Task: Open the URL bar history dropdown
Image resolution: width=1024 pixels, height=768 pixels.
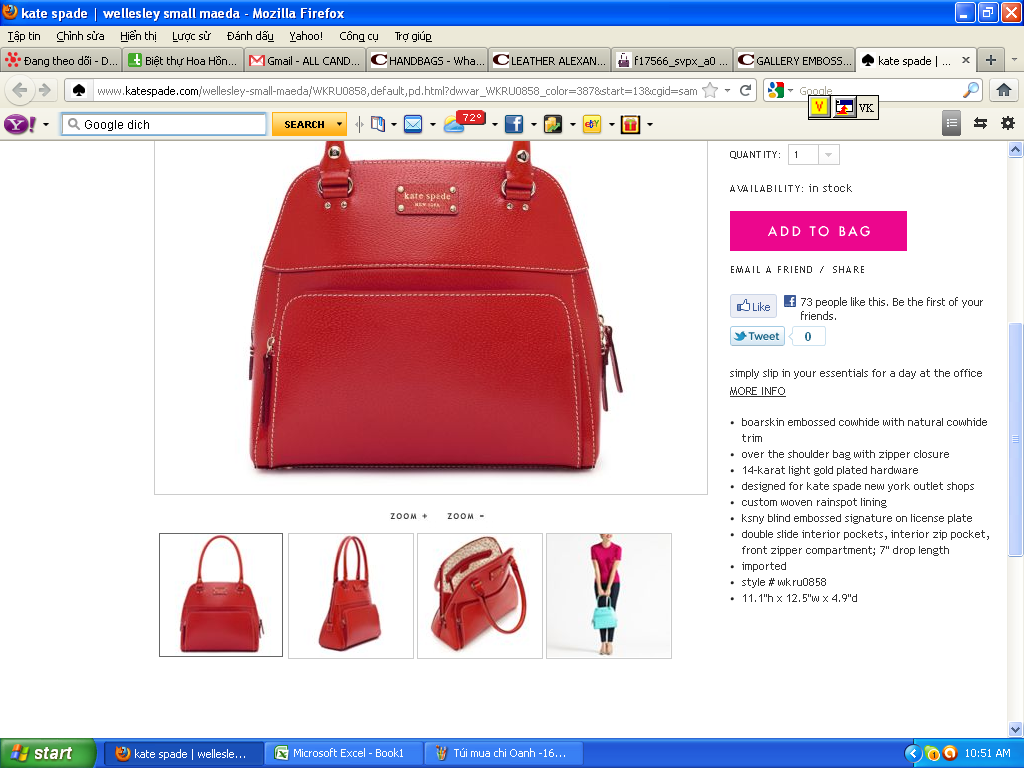Action: point(727,90)
